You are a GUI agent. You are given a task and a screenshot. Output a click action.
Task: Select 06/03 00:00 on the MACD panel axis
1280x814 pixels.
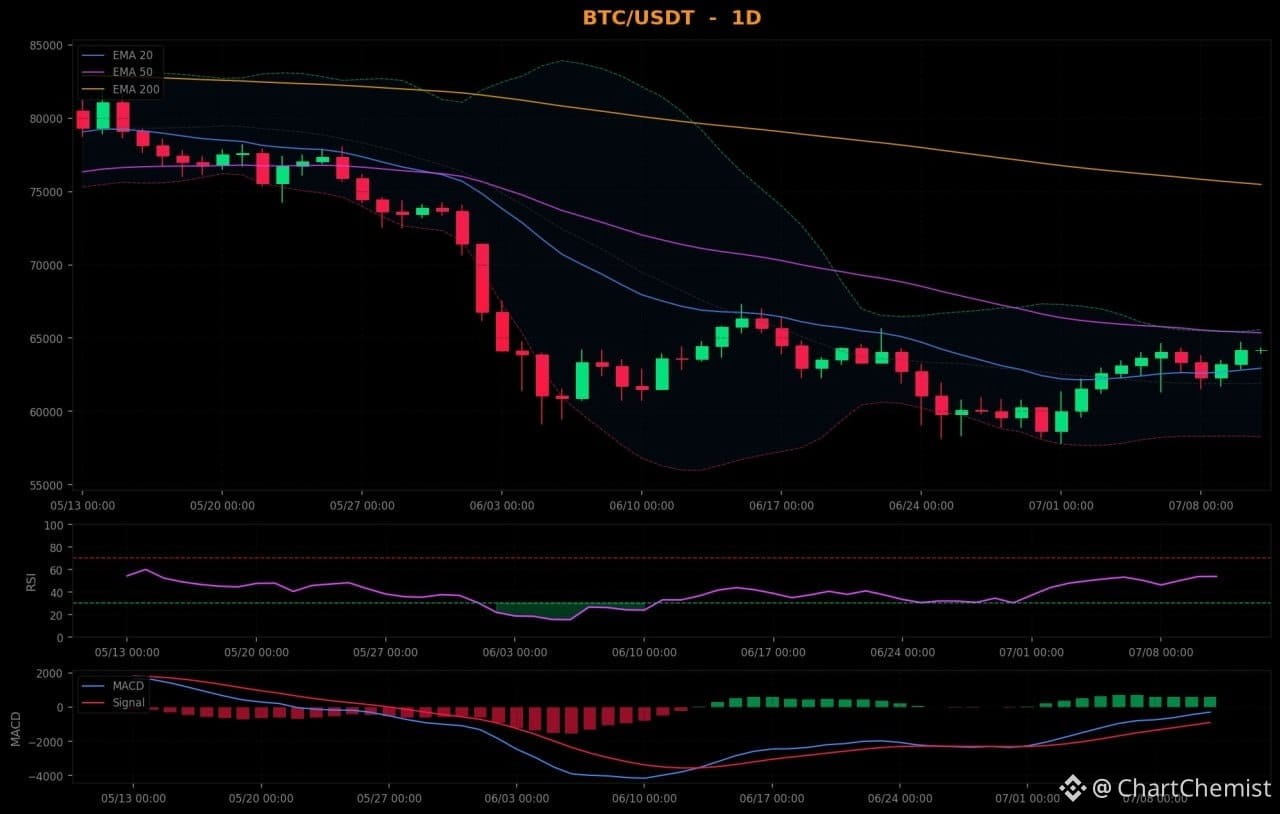pos(515,798)
